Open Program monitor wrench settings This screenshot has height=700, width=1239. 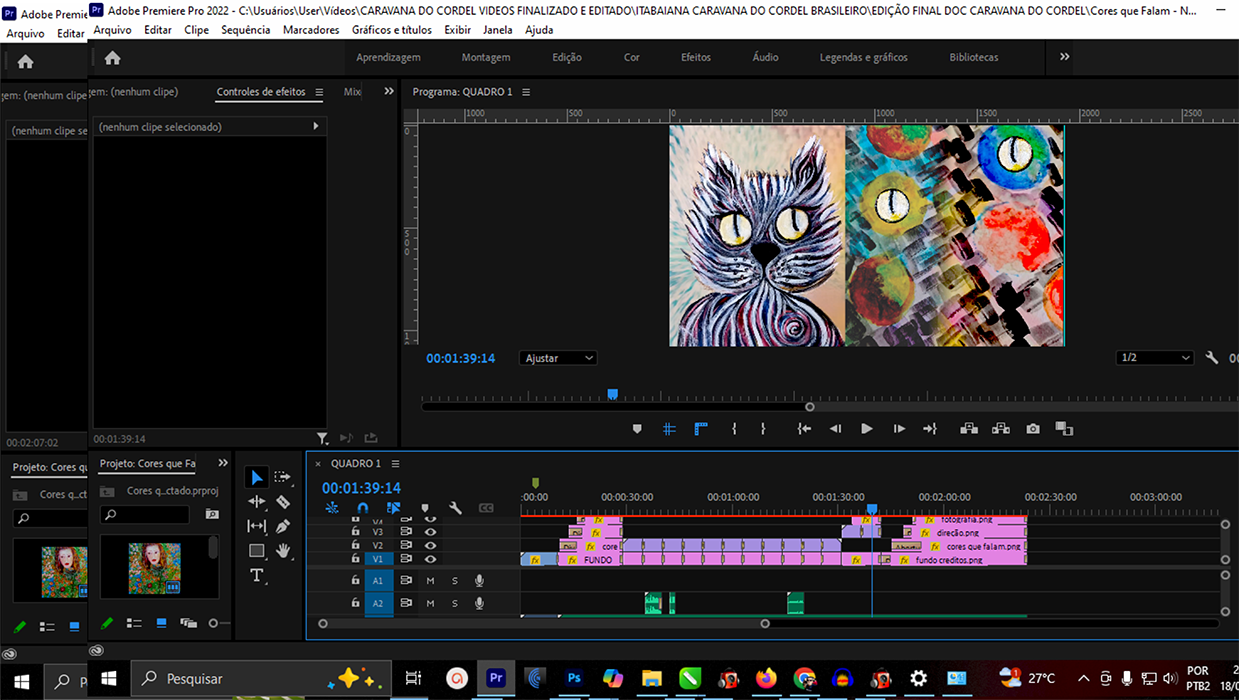coord(1212,358)
